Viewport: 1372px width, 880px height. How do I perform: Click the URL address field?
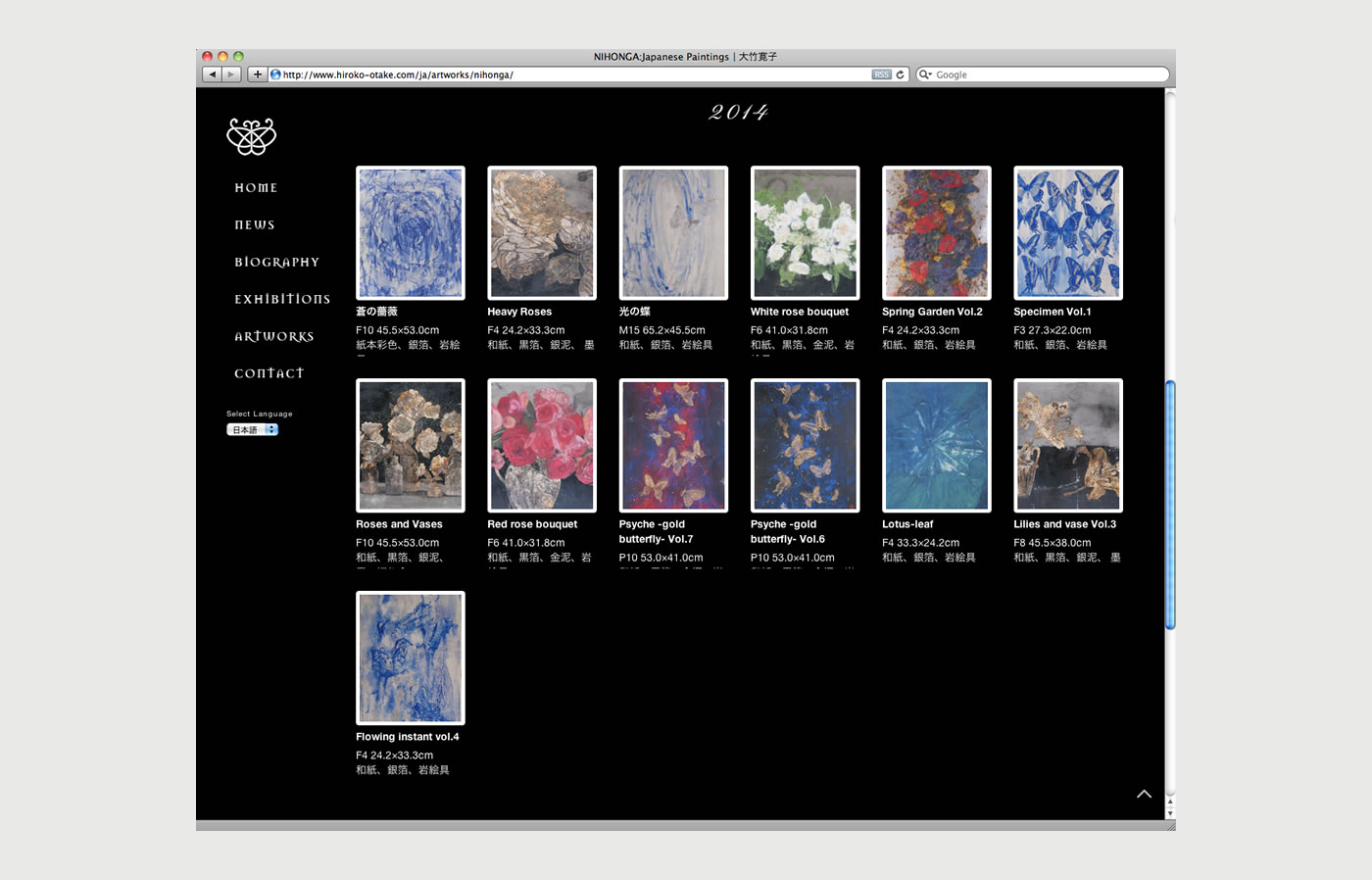[588, 74]
